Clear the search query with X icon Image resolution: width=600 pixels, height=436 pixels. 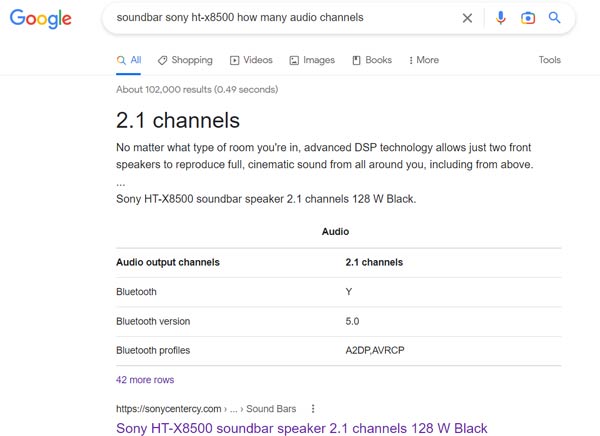467,18
